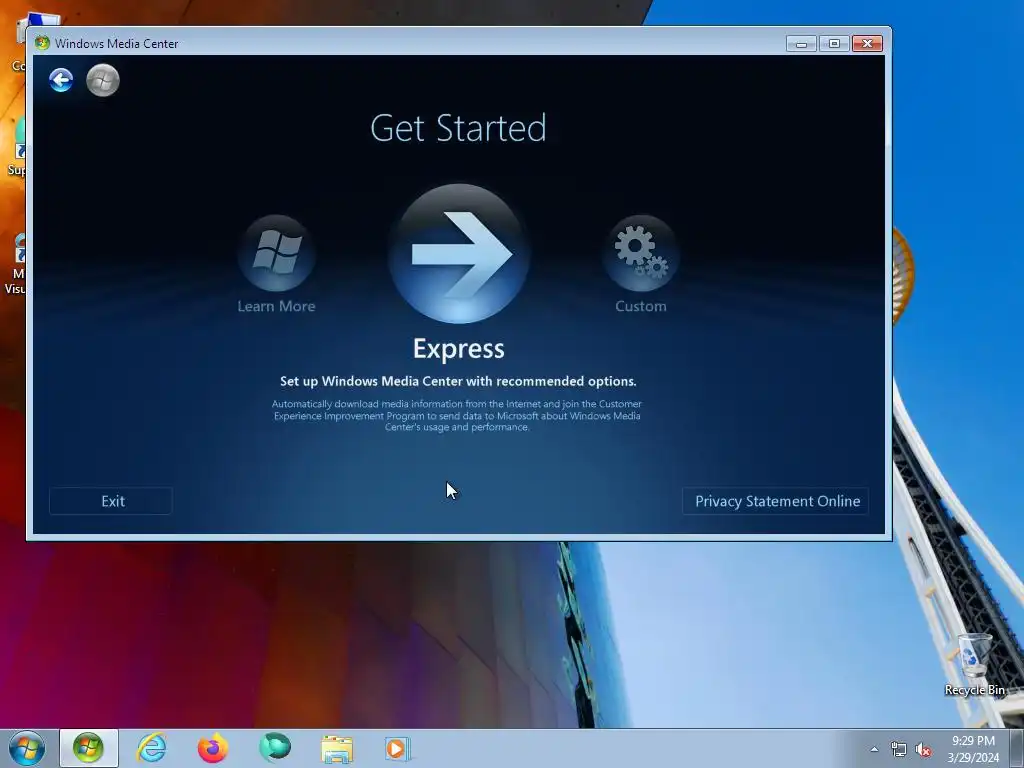Open the Recycle Bin desktop icon
Image resolution: width=1024 pixels, height=768 pixels.
click(974, 665)
